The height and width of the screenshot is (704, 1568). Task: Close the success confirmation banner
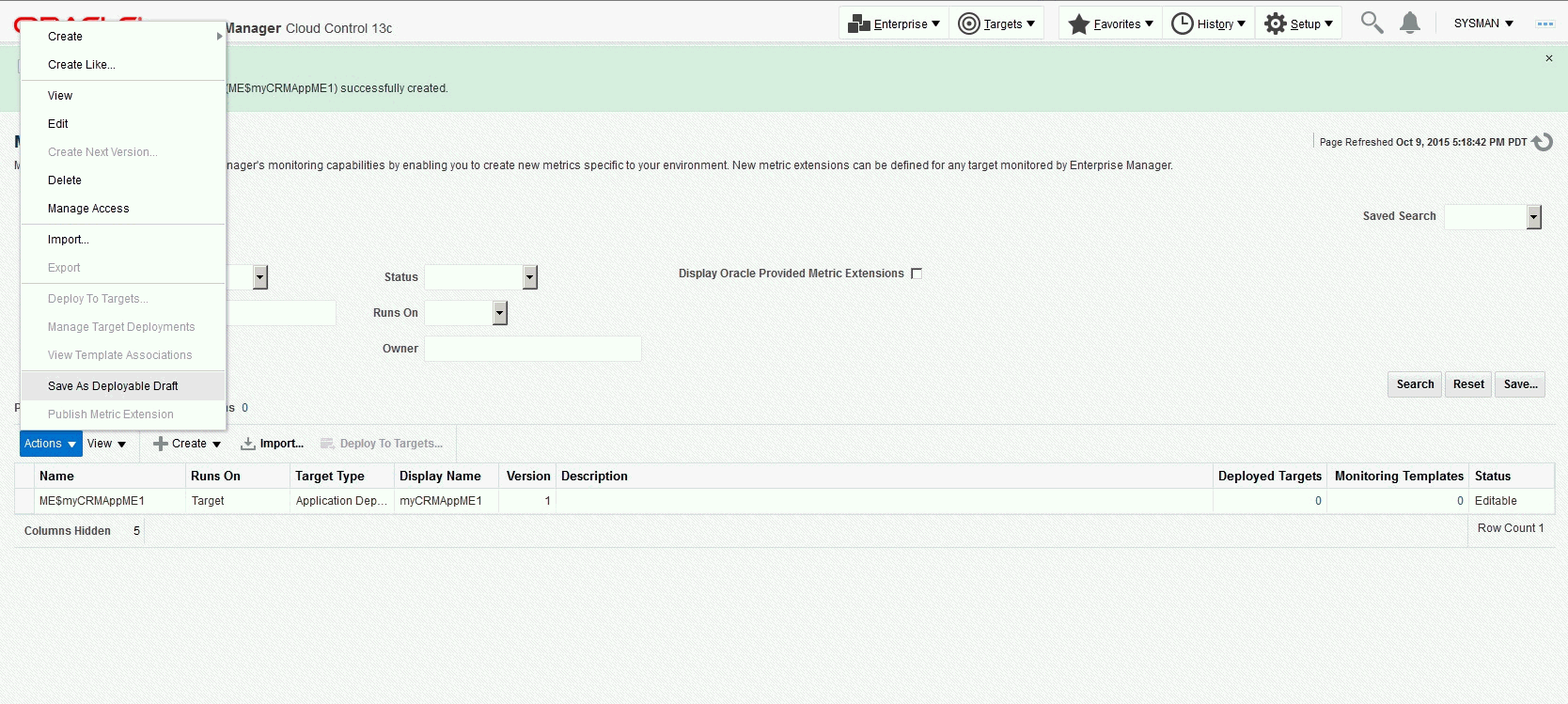[1549, 58]
